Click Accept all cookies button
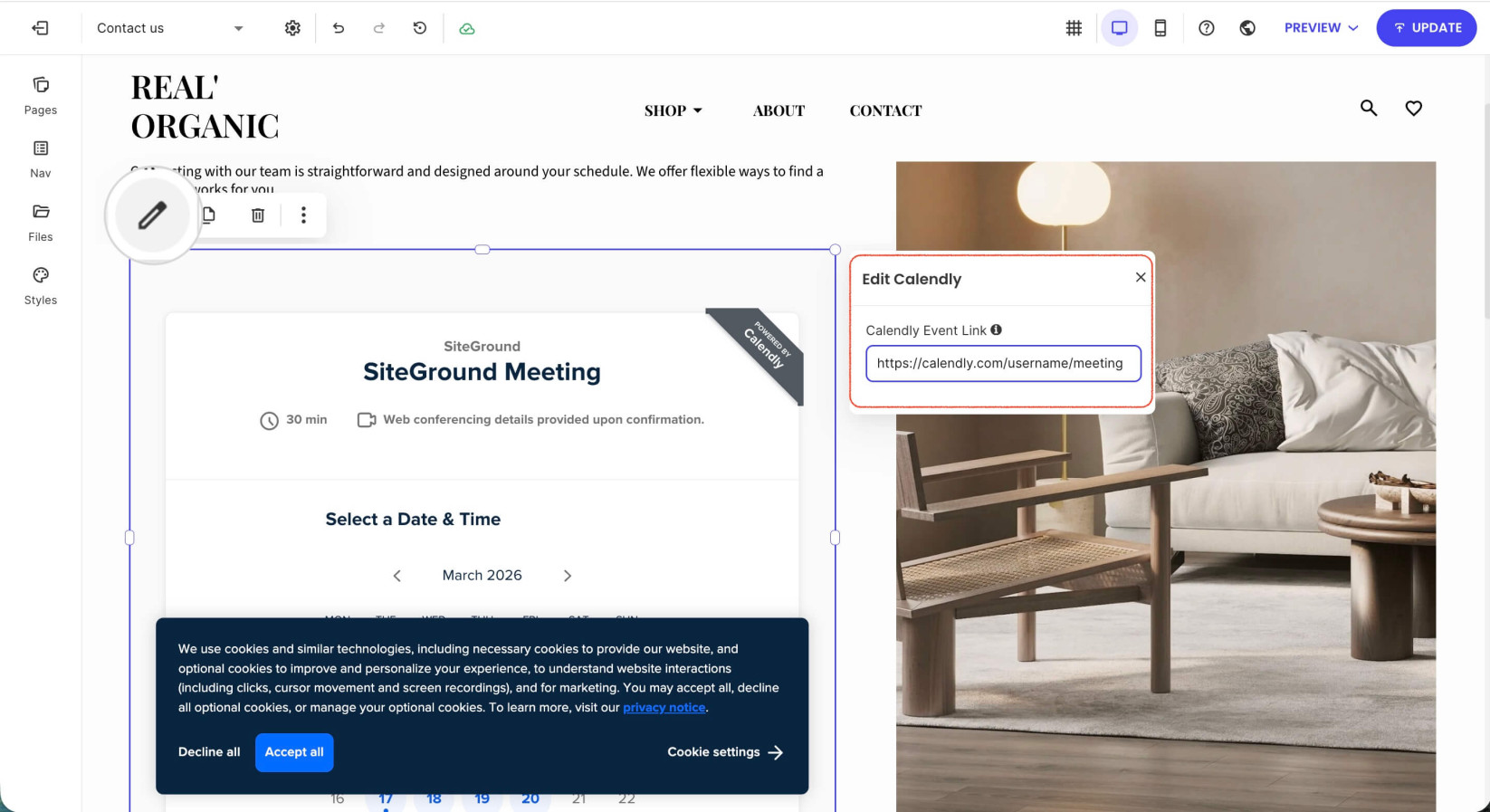The width and height of the screenshot is (1490, 812). pos(294,752)
